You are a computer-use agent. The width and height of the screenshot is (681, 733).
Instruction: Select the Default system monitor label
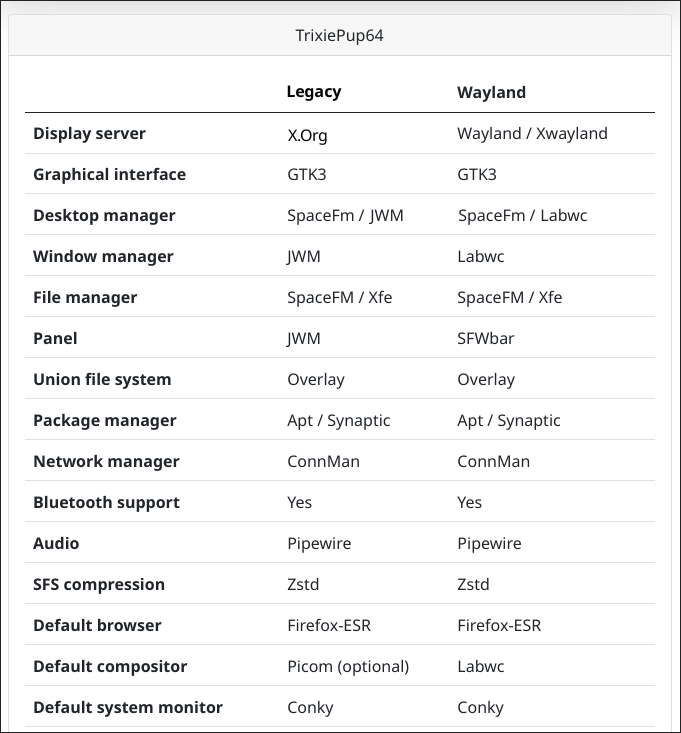coord(128,707)
